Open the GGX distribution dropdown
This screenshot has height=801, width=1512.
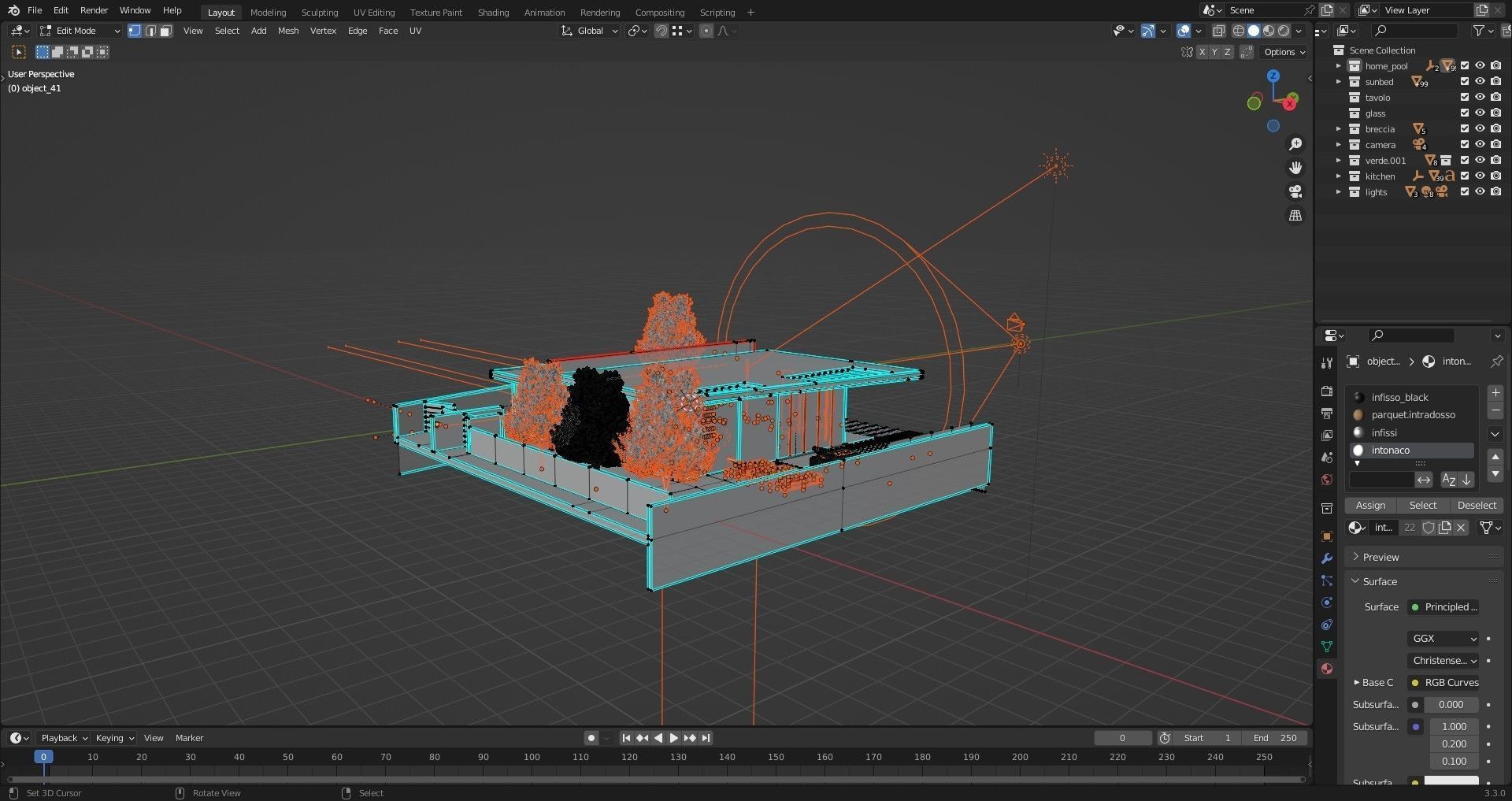(1443, 639)
